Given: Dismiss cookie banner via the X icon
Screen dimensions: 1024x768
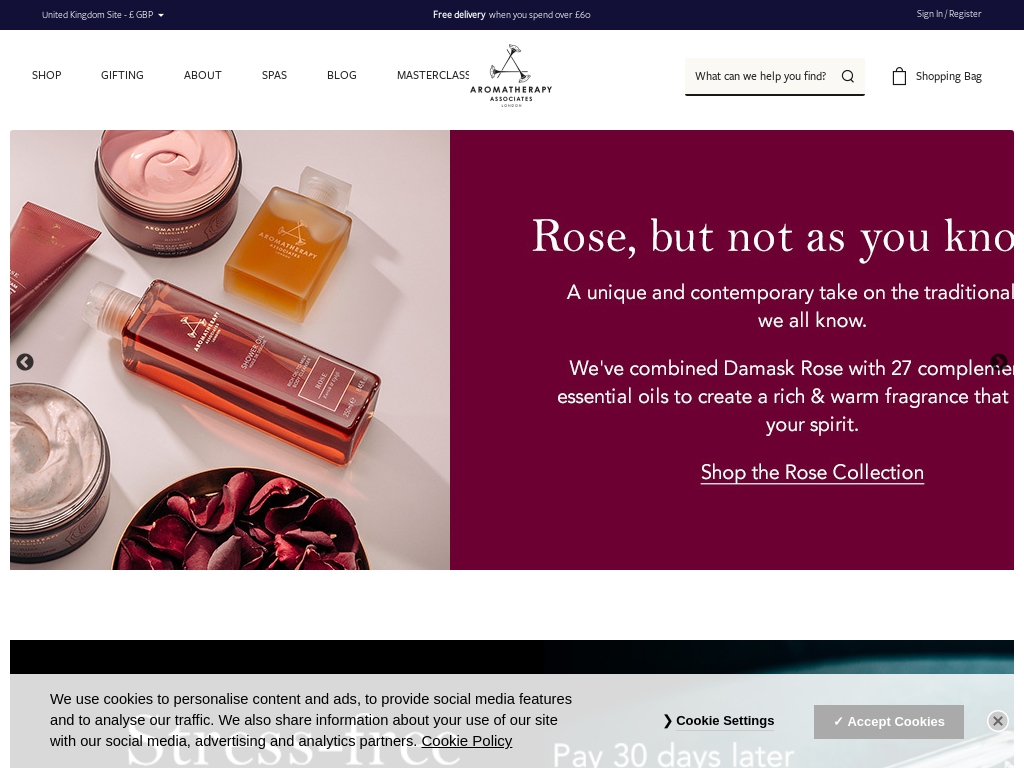Looking at the screenshot, I should tap(997, 720).
